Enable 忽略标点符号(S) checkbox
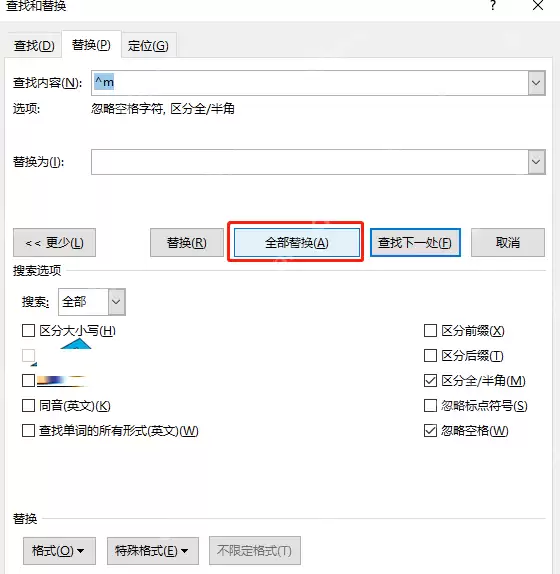Screen dimensions: 560x574 430,406
